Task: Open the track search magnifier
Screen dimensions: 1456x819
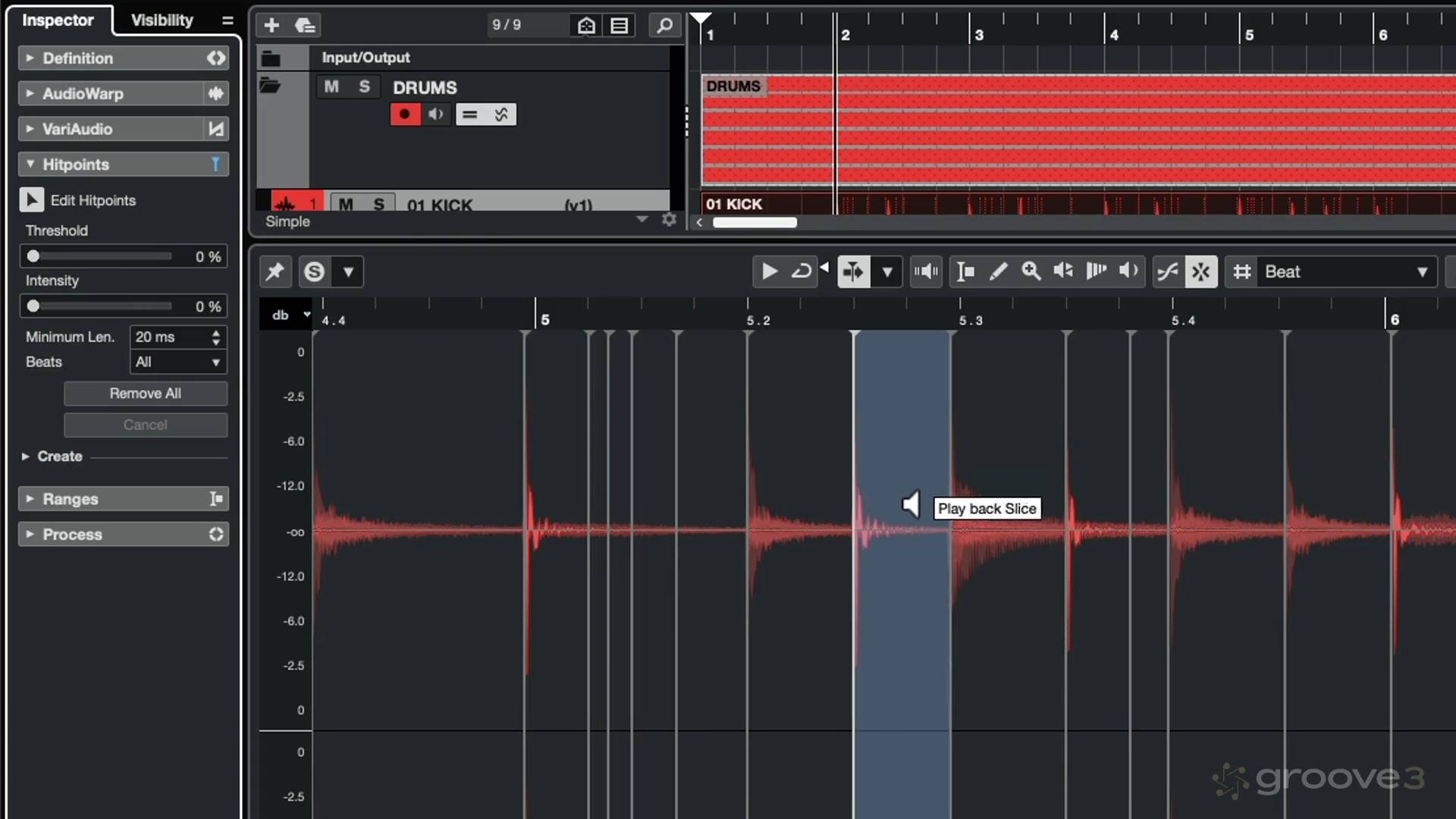Action: tap(664, 25)
